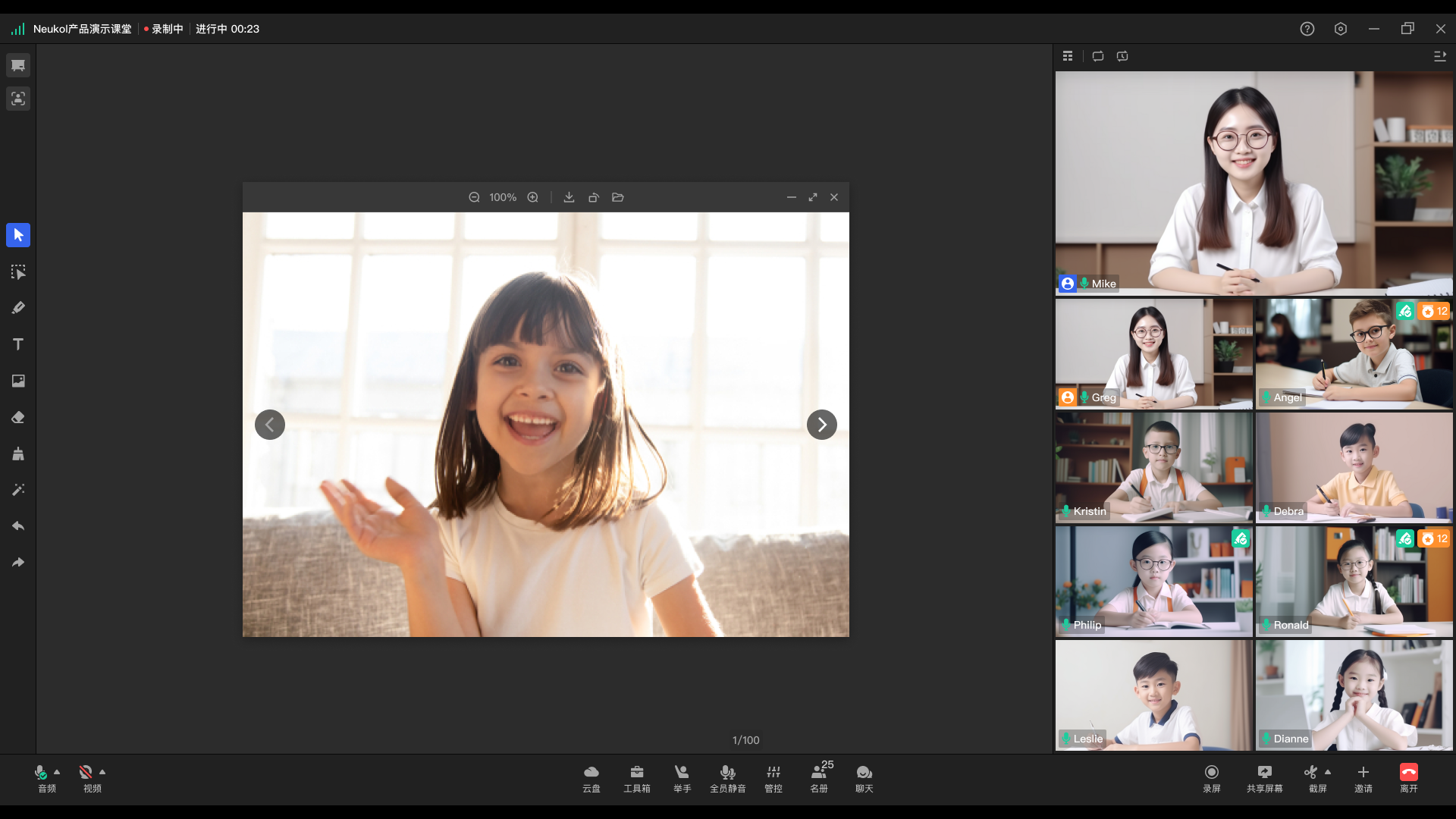
Task: Select the pen drawing tool
Action: [18, 308]
